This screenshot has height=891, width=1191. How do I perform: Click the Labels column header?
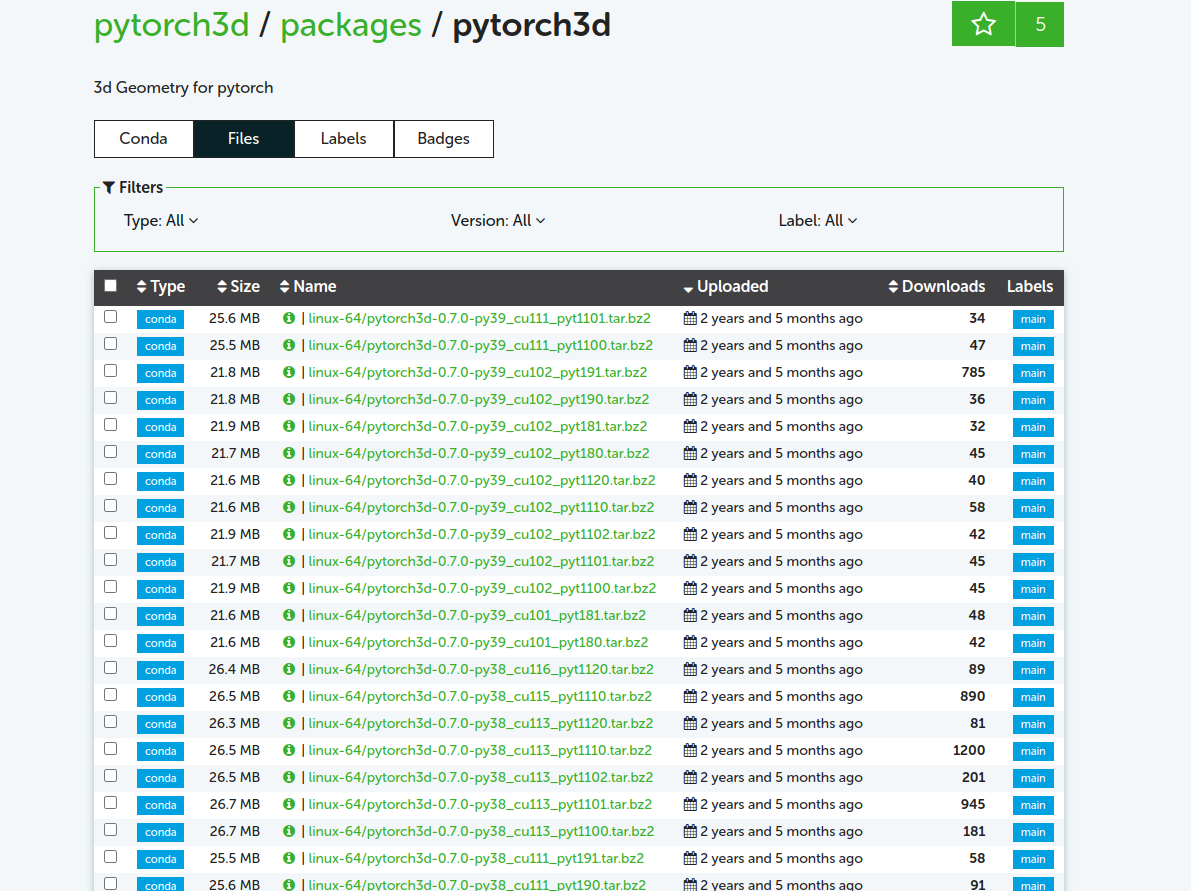1030,286
